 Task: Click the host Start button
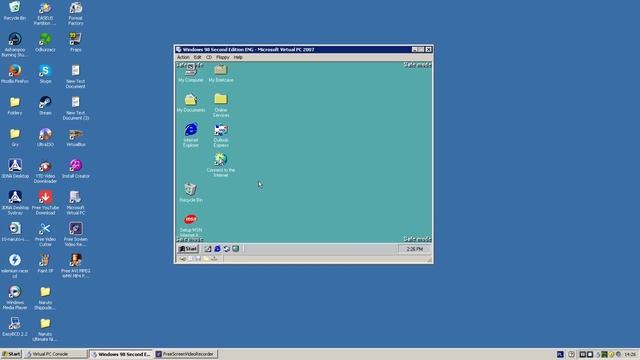pos(11,354)
